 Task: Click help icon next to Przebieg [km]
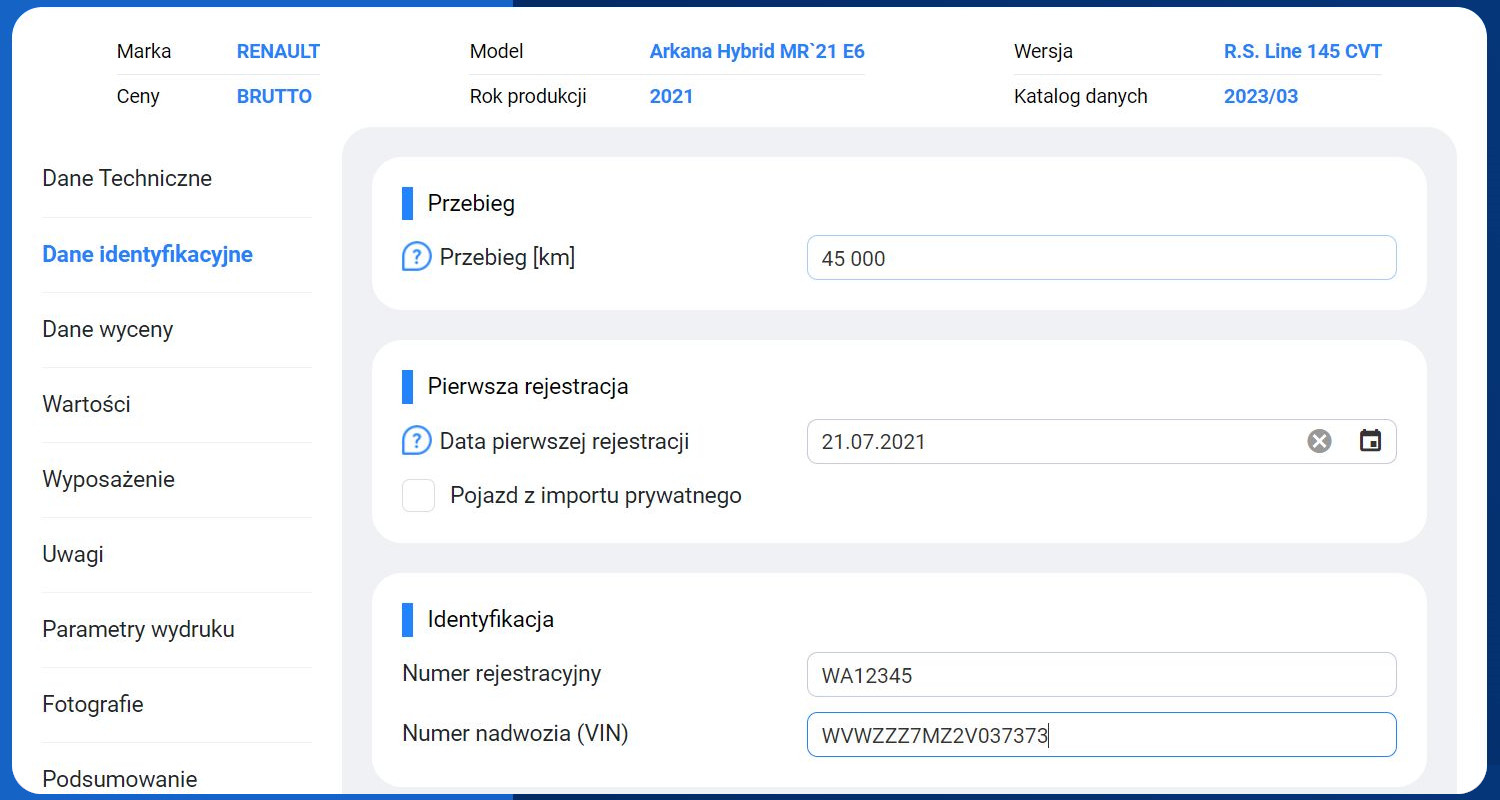point(416,258)
